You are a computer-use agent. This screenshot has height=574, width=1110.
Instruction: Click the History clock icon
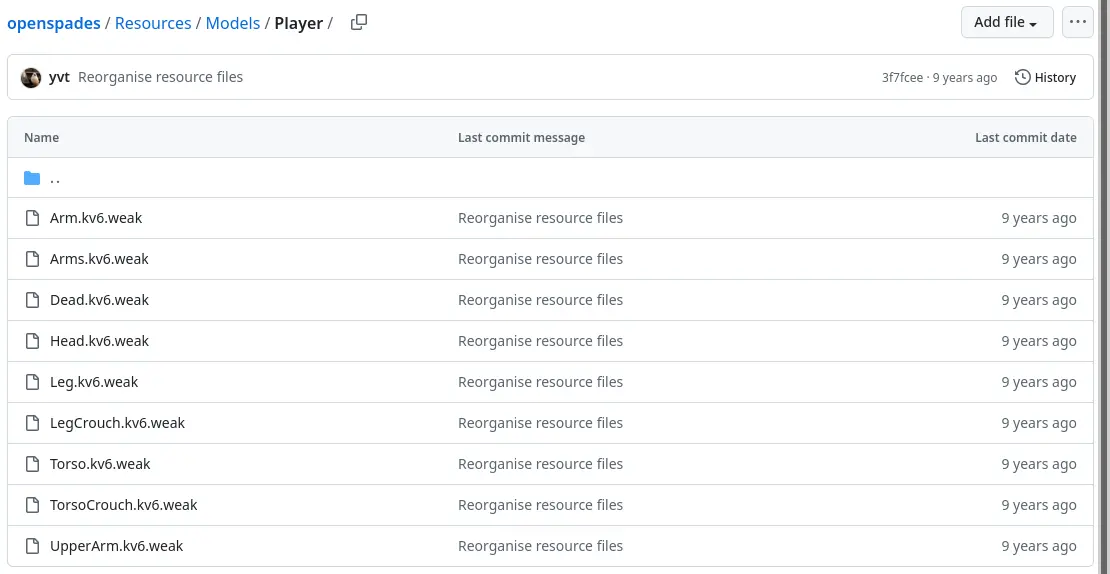click(x=1022, y=77)
